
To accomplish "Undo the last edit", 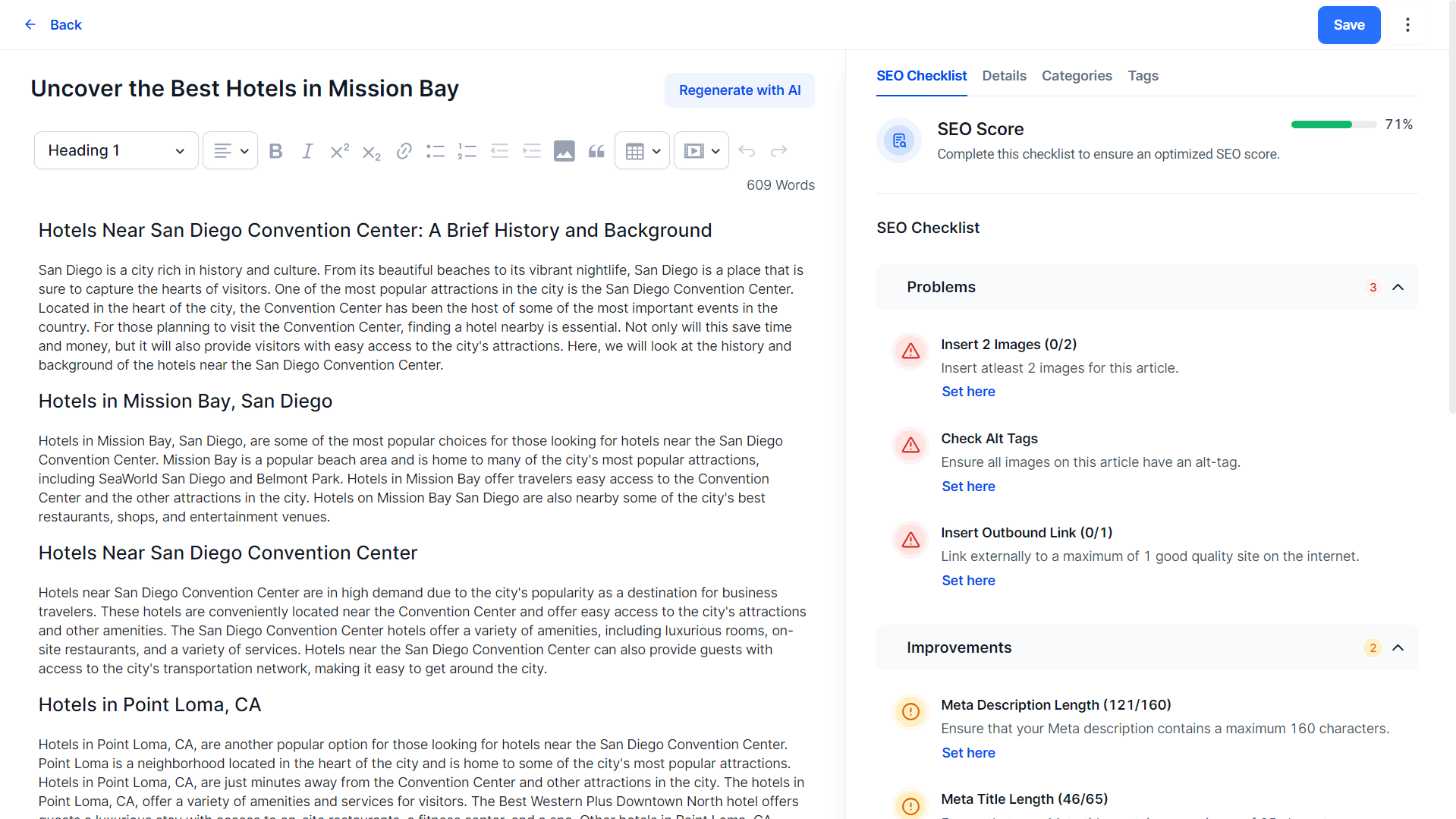I will pyautogui.click(x=747, y=151).
